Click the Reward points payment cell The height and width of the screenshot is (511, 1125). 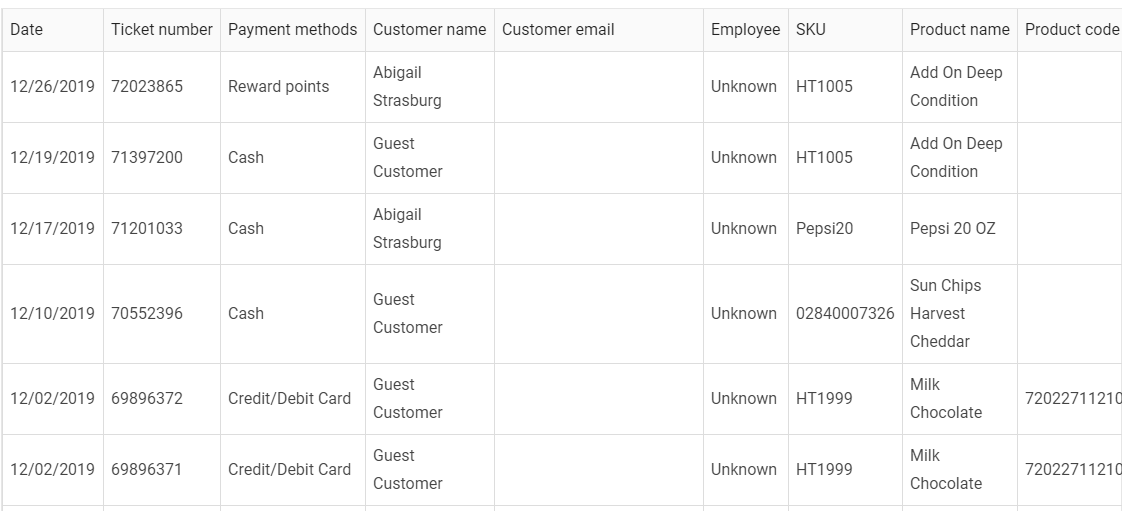(278, 87)
